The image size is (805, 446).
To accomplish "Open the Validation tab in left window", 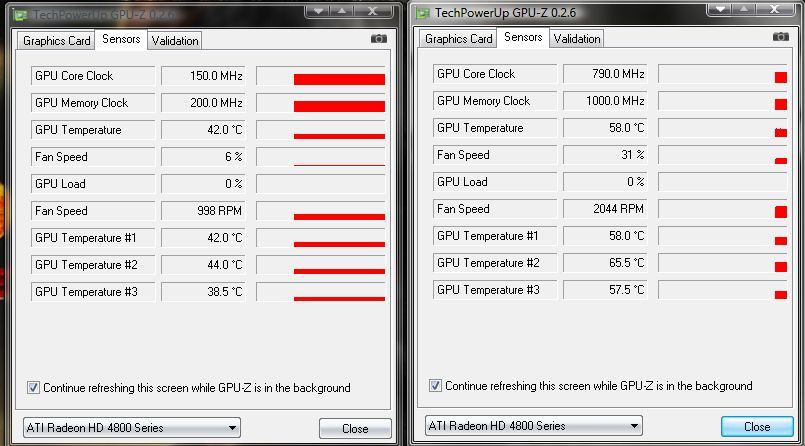I will pyautogui.click(x=175, y=41).
